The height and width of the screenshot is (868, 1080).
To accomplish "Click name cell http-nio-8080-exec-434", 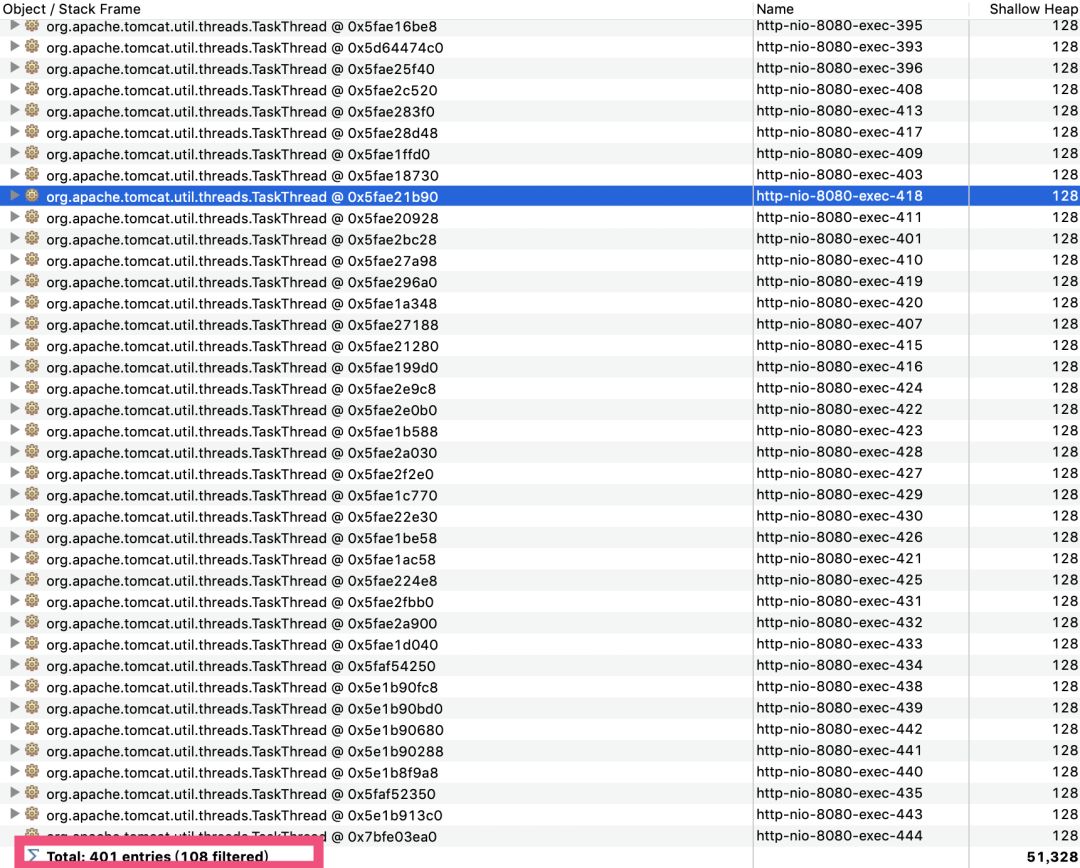I will tap(839, 665).
